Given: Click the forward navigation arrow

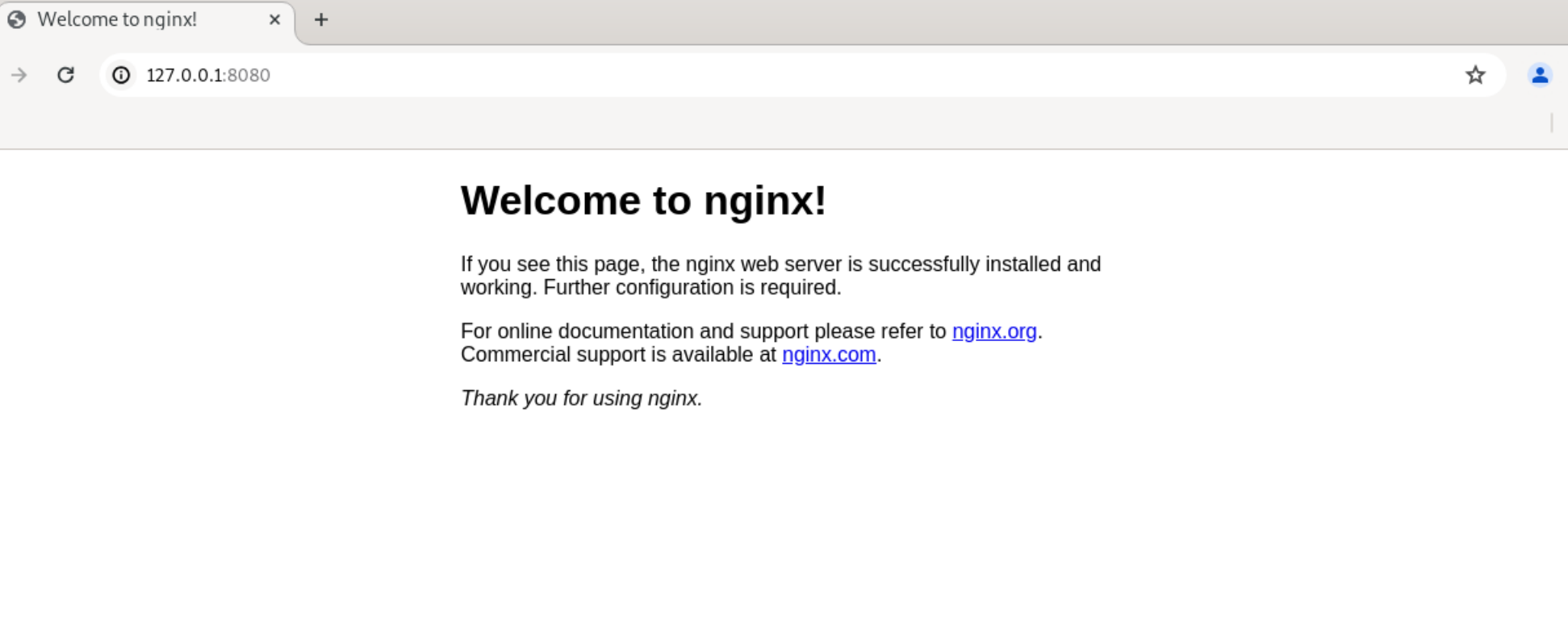Looking at the screenshot, I should click(x=19, y=75).
